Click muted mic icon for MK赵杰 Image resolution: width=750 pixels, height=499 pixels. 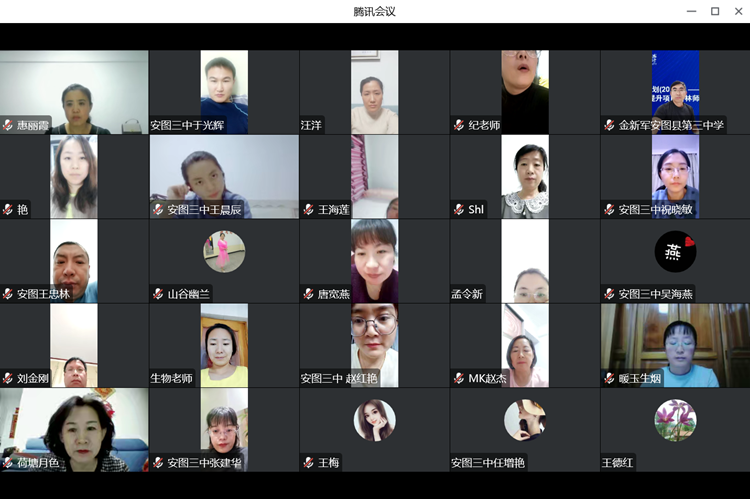[459, 379]
